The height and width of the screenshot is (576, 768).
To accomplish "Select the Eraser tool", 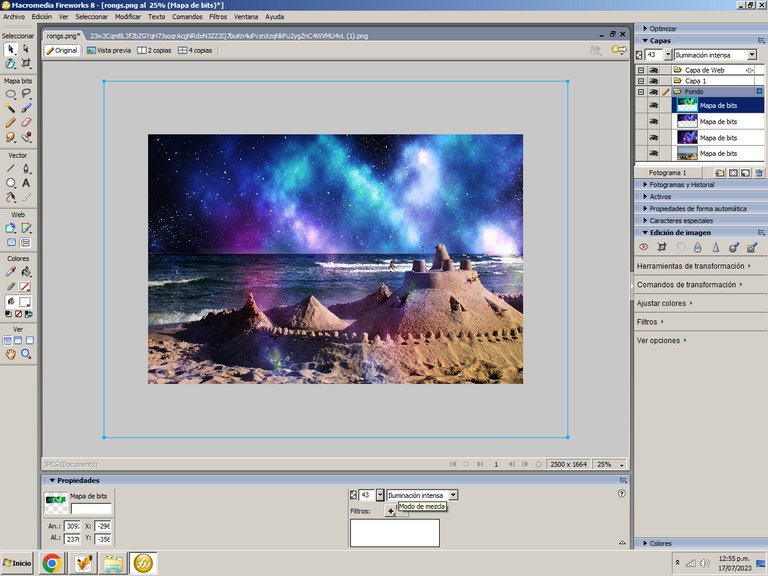I will [26, 122].
